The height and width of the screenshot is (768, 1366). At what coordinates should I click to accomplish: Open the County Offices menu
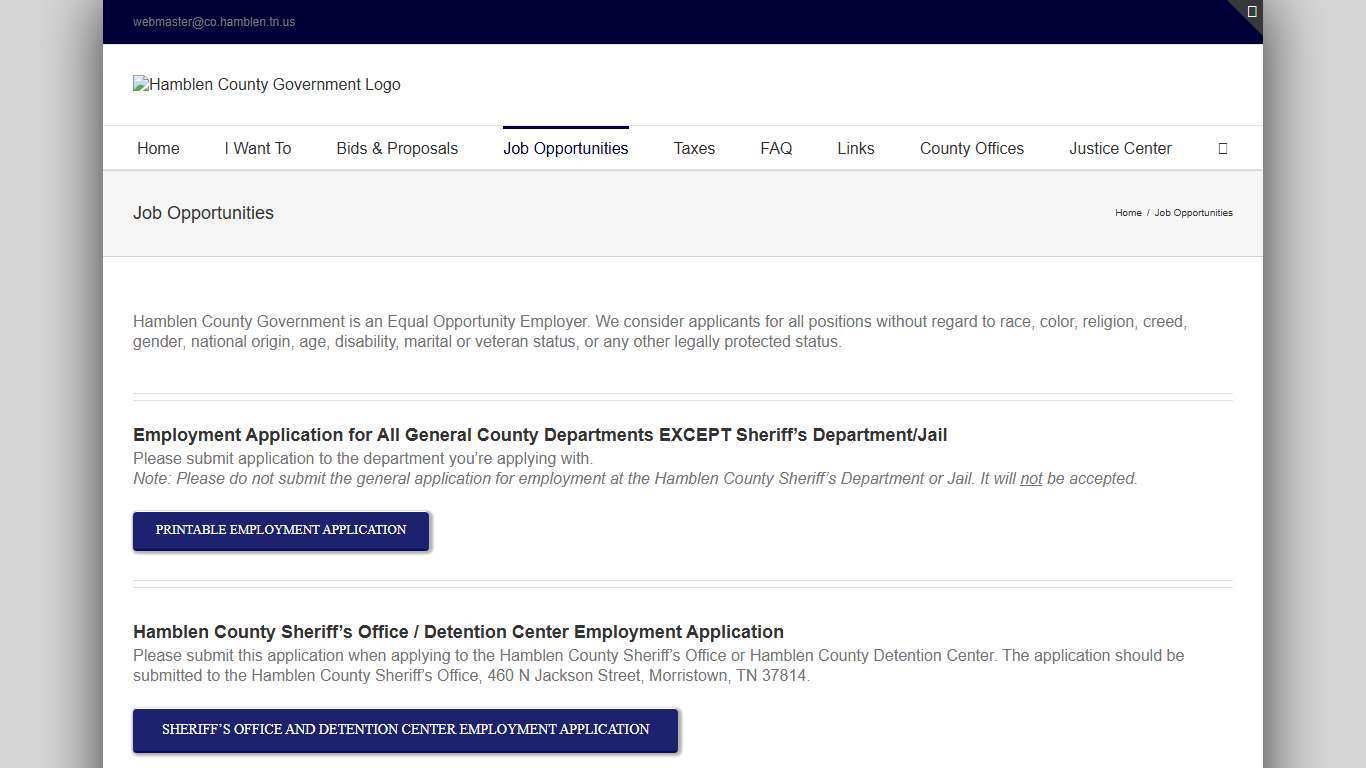tap(971, 148)
